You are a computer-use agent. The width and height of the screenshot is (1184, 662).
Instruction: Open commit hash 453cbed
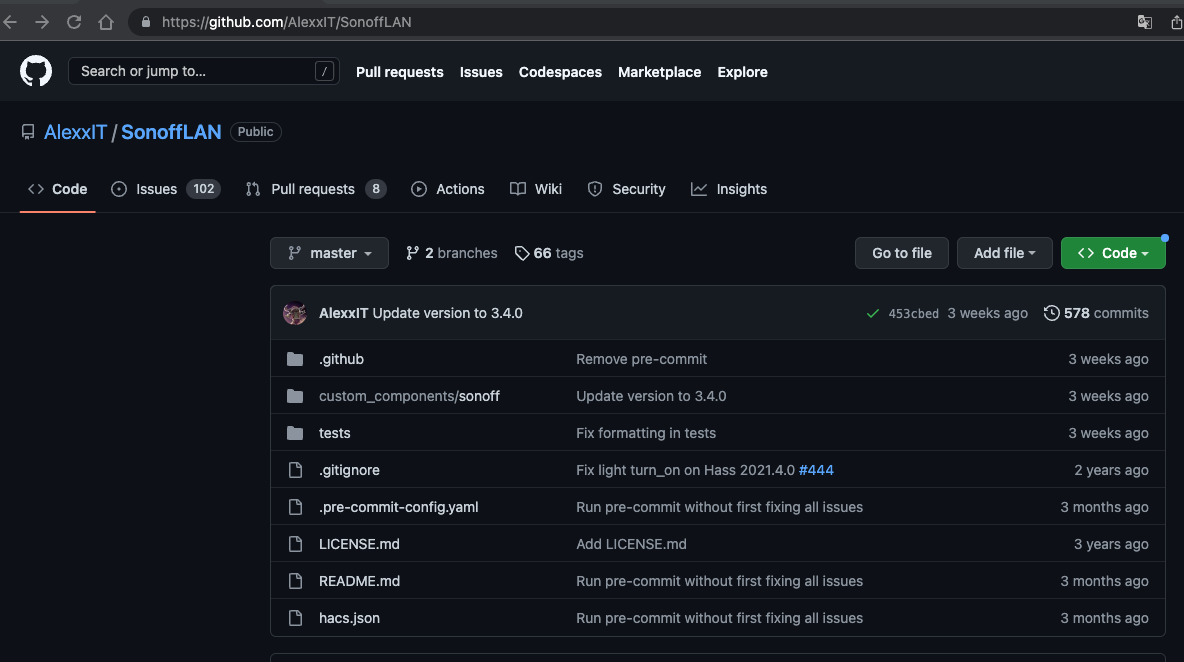coord(913,314)
